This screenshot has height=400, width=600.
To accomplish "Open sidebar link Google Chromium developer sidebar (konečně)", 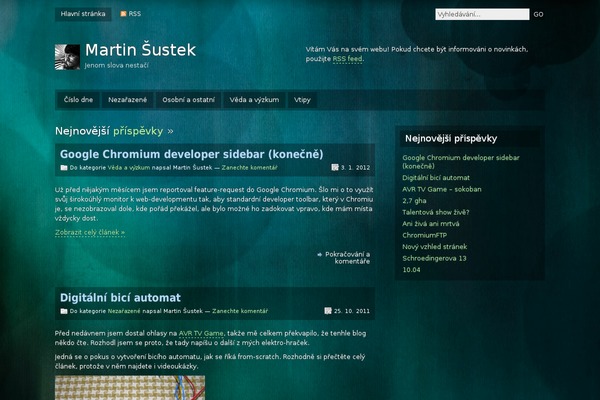I will (461, 162).
